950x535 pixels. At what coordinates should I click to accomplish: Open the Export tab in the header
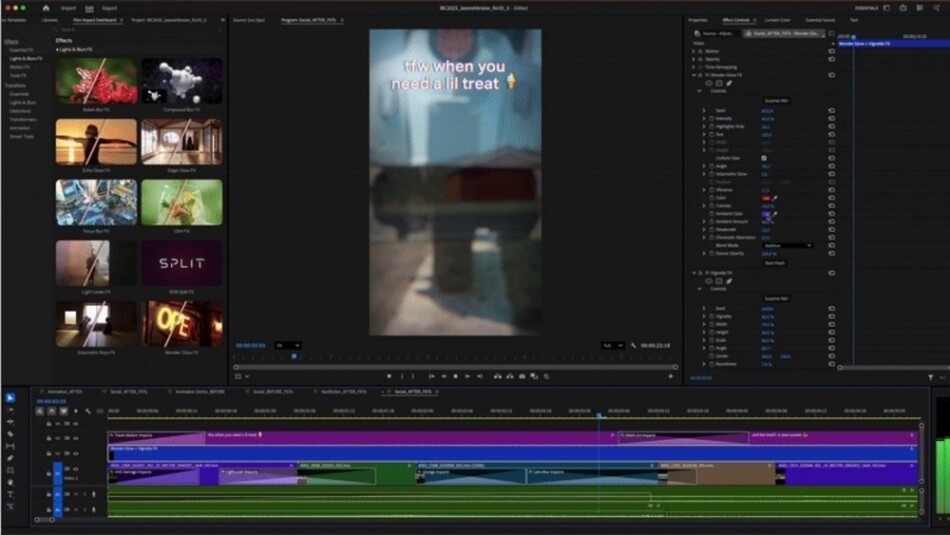110,8
